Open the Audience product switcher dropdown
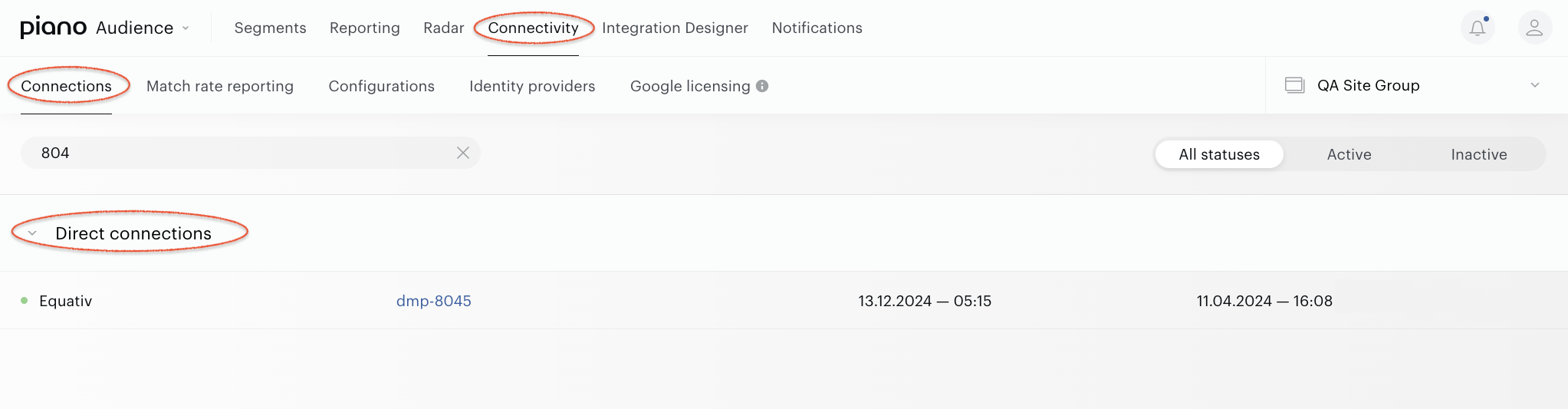Viewport: 1568px width, 409px height. (143, 28)
